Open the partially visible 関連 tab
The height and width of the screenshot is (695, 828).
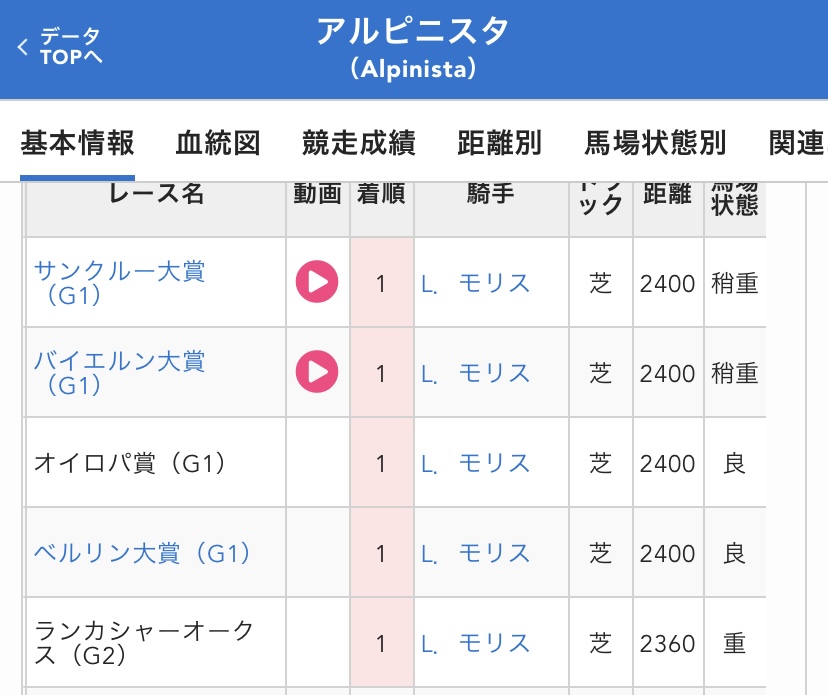tap(797, 143)
